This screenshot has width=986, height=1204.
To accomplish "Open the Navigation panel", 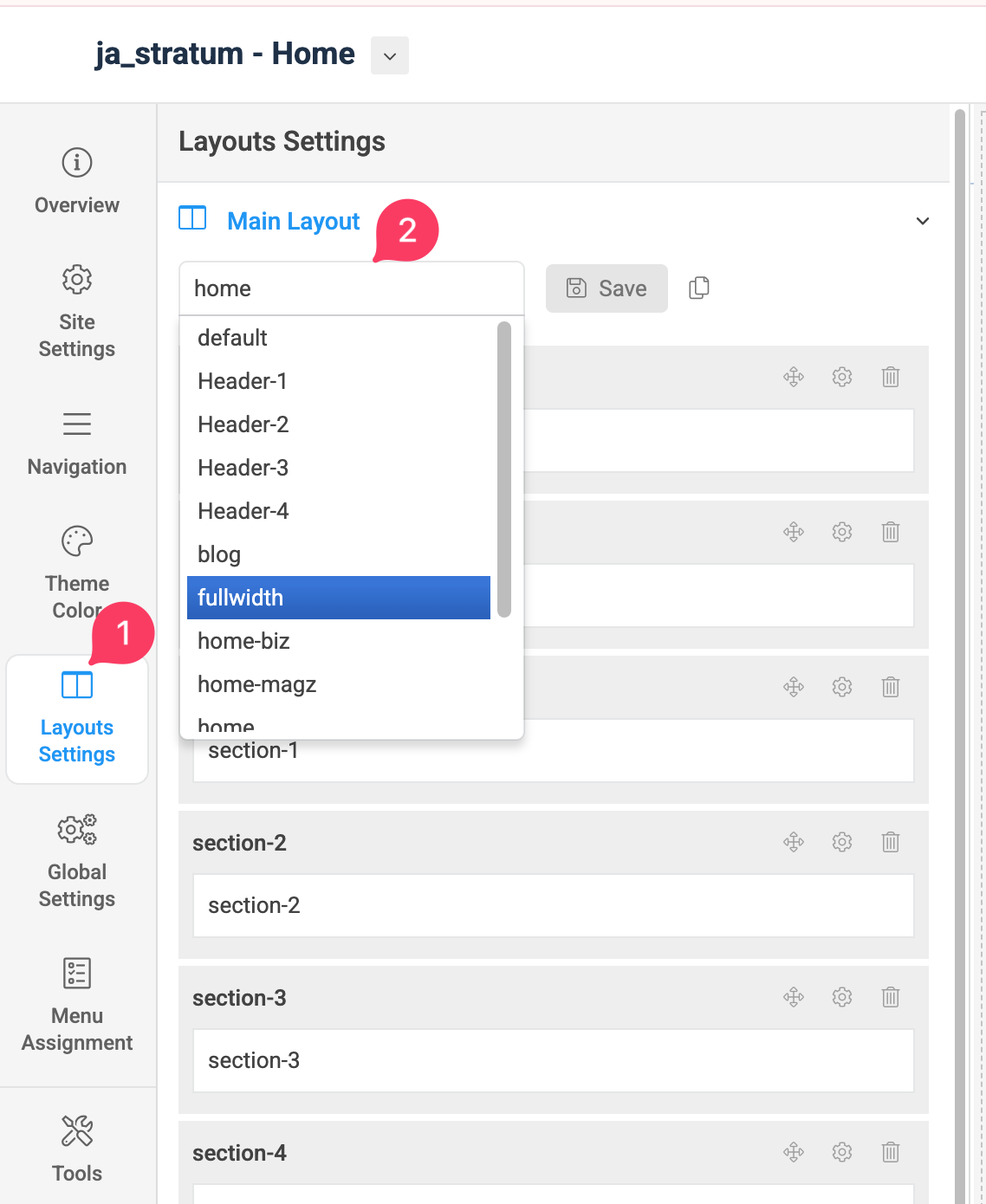I will (77, 444).
